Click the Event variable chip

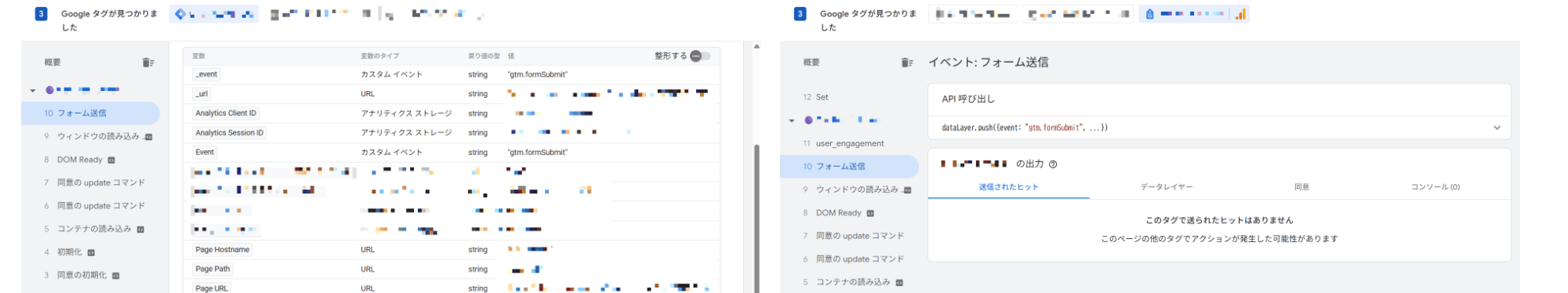click(x=205, y=153)
